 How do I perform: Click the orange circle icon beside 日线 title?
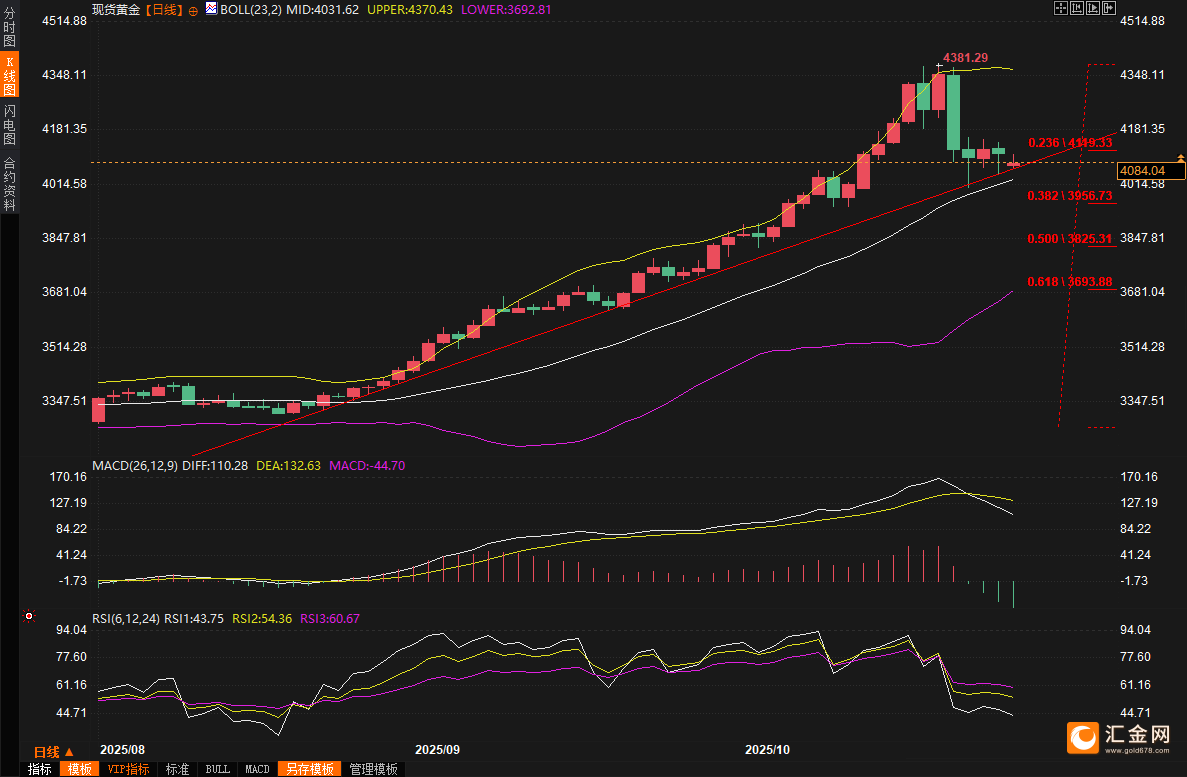coord(193,9)
